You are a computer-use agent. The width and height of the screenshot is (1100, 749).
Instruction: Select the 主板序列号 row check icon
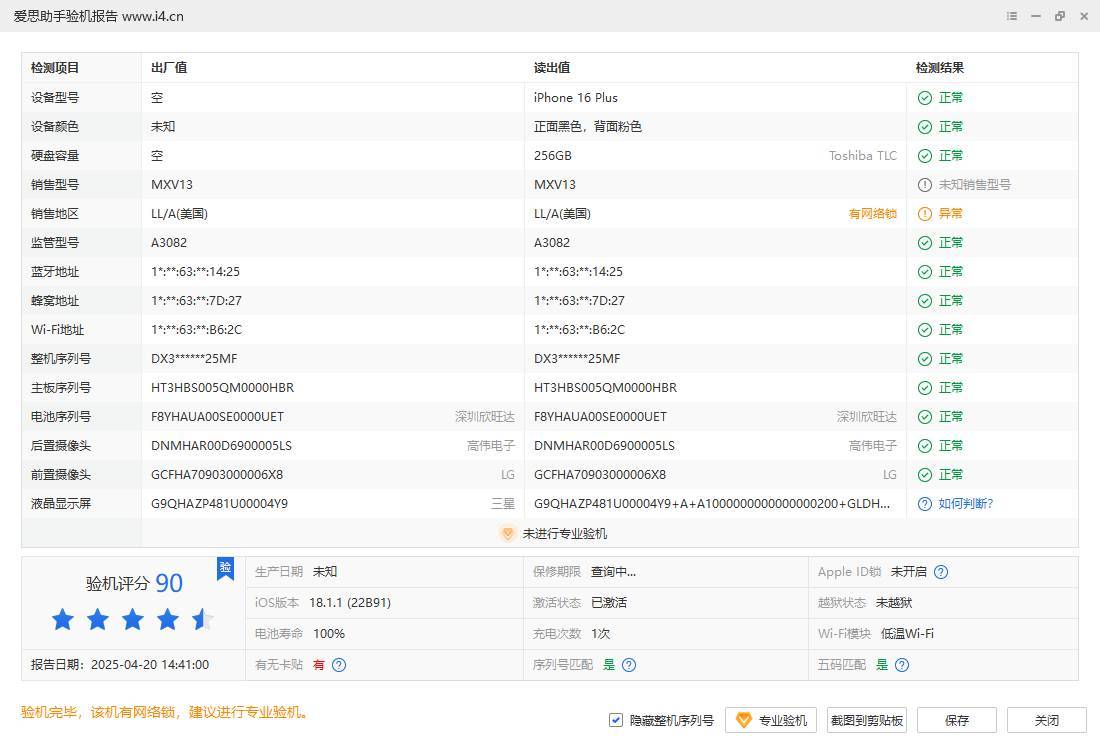tap(925, 388)
